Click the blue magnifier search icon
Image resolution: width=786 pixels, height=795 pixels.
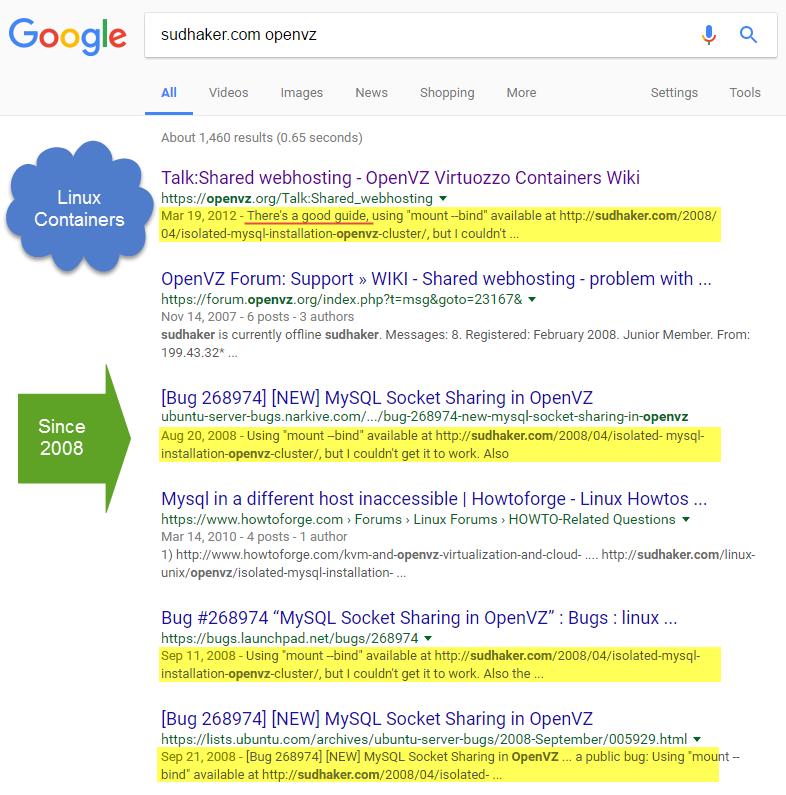[x=748, y=35]
